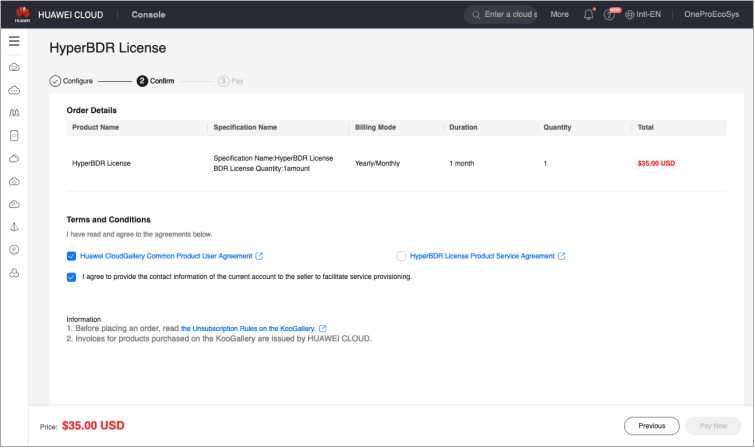Open external link icon beside Unsubscription Rules

[x=323, y=329]
